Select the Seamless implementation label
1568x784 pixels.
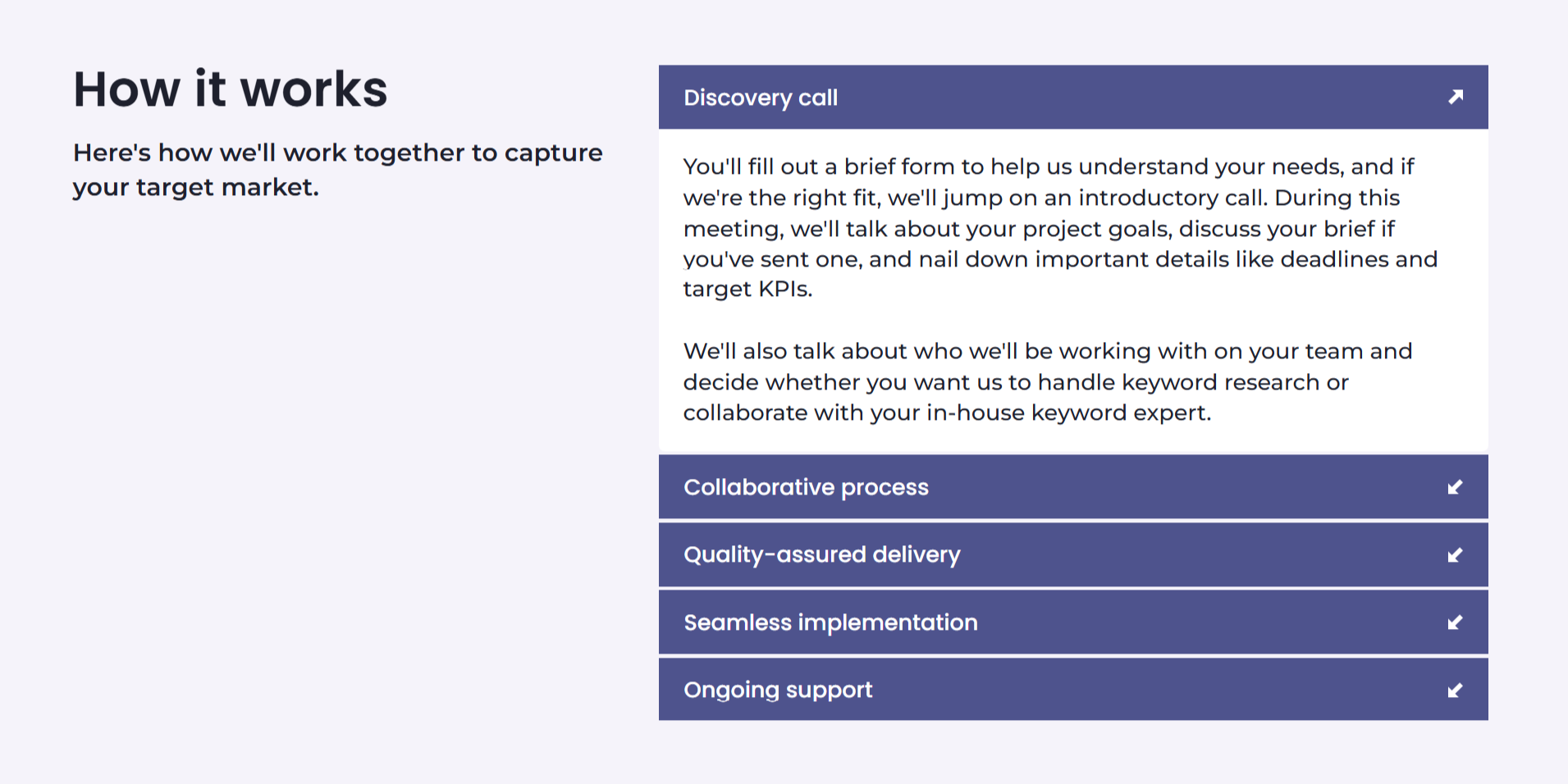[830, 622]
